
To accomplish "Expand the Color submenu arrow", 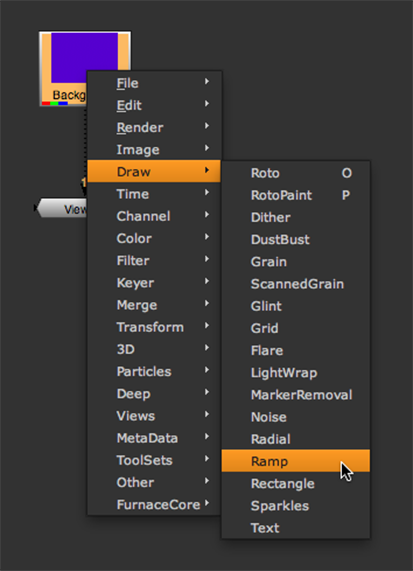I will tap(206, 237).
